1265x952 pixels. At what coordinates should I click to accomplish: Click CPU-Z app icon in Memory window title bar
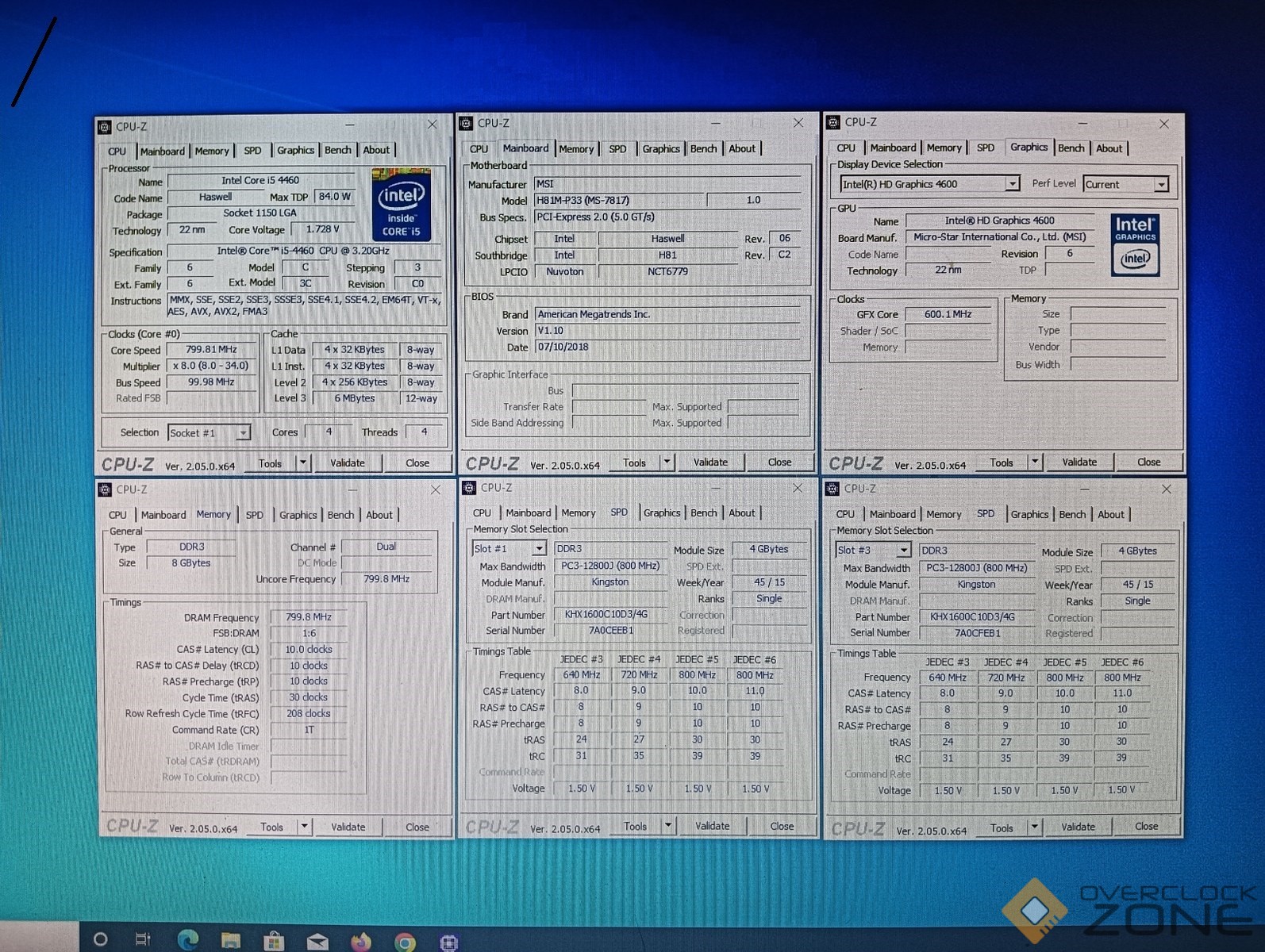click(x=105, y=489)
